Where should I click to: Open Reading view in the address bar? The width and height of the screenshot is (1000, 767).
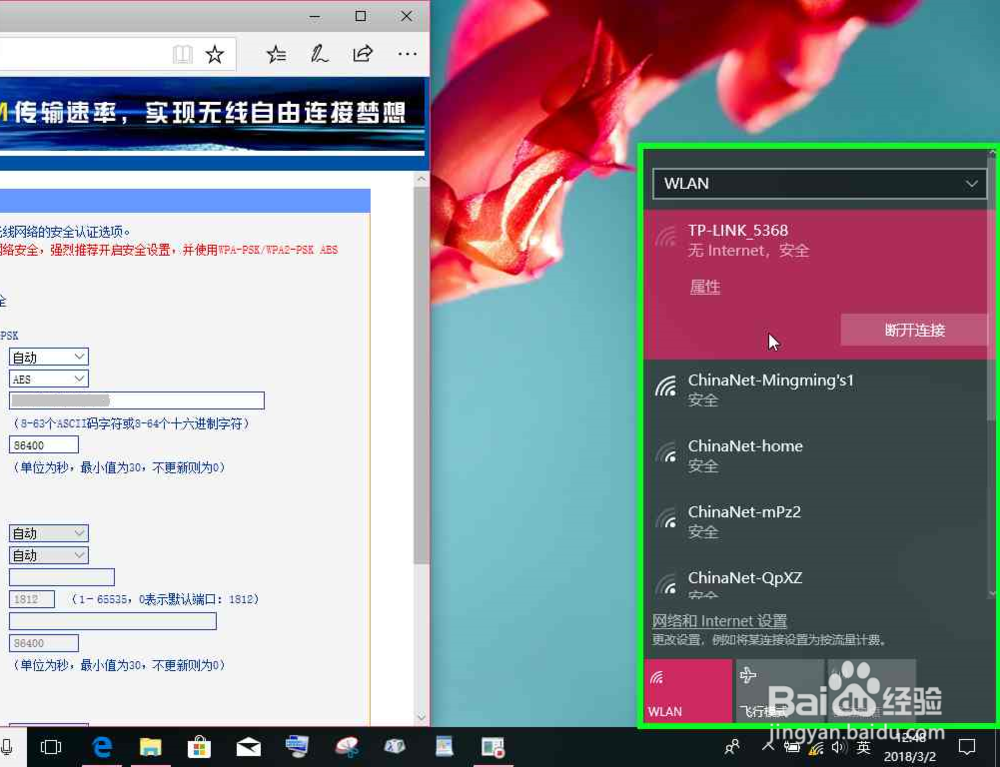click(185, 55)
